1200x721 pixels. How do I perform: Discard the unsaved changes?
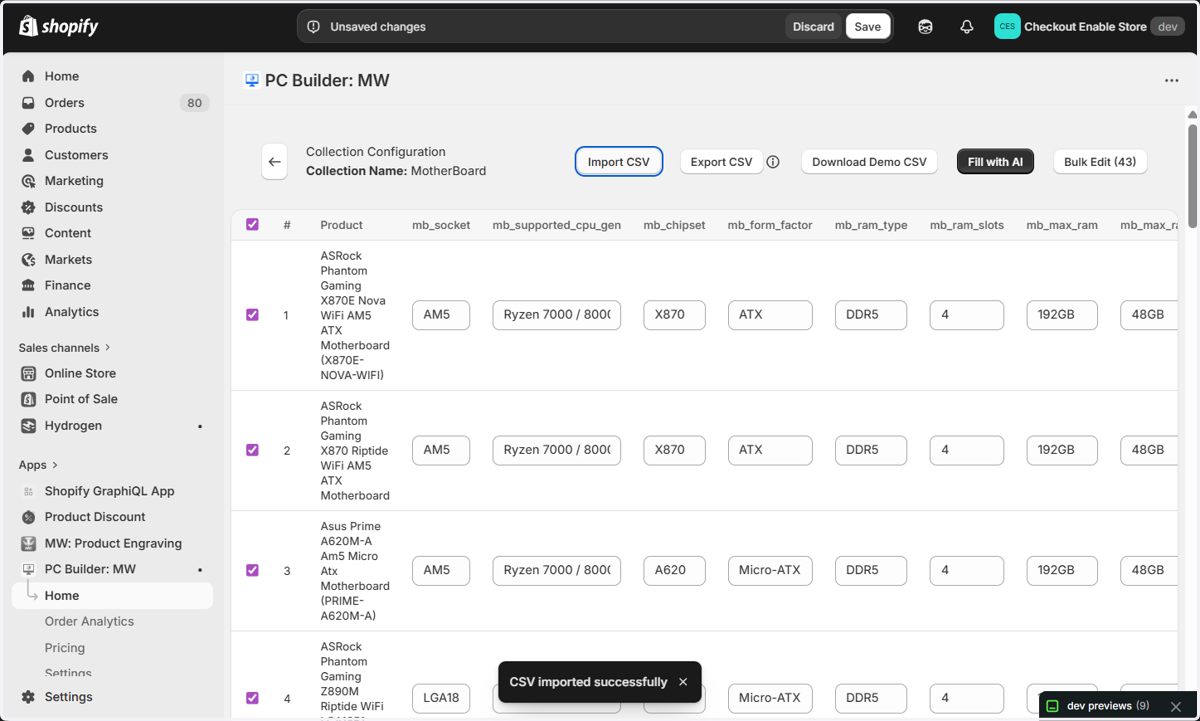[x=813, y=27]
